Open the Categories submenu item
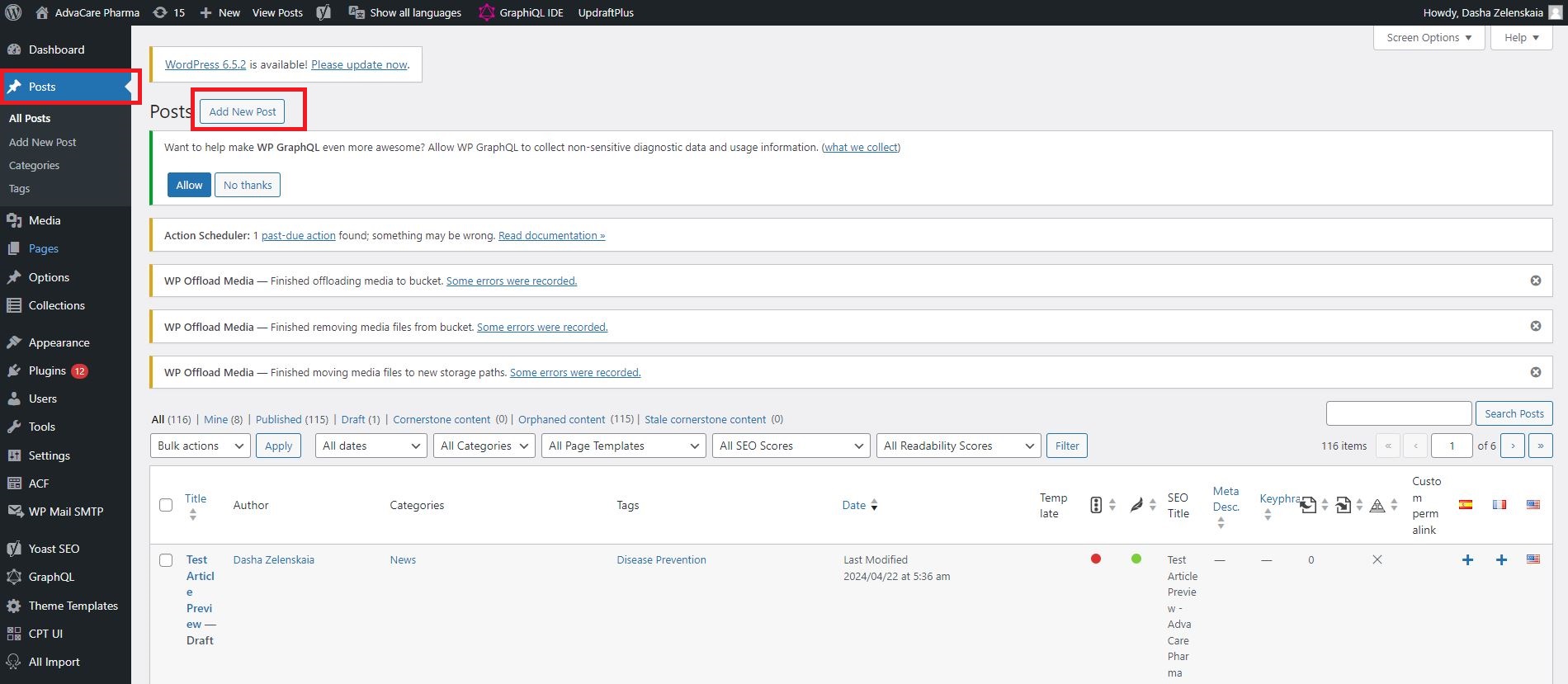 point(34,165)
